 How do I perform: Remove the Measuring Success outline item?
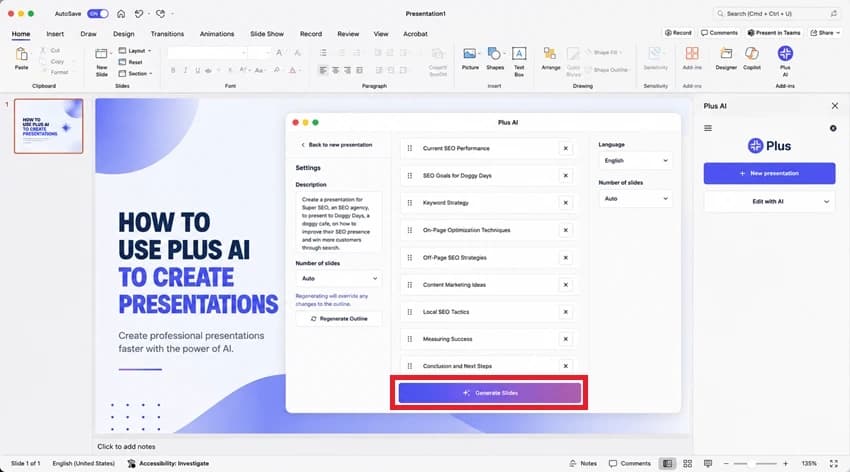tap(565, 339)
